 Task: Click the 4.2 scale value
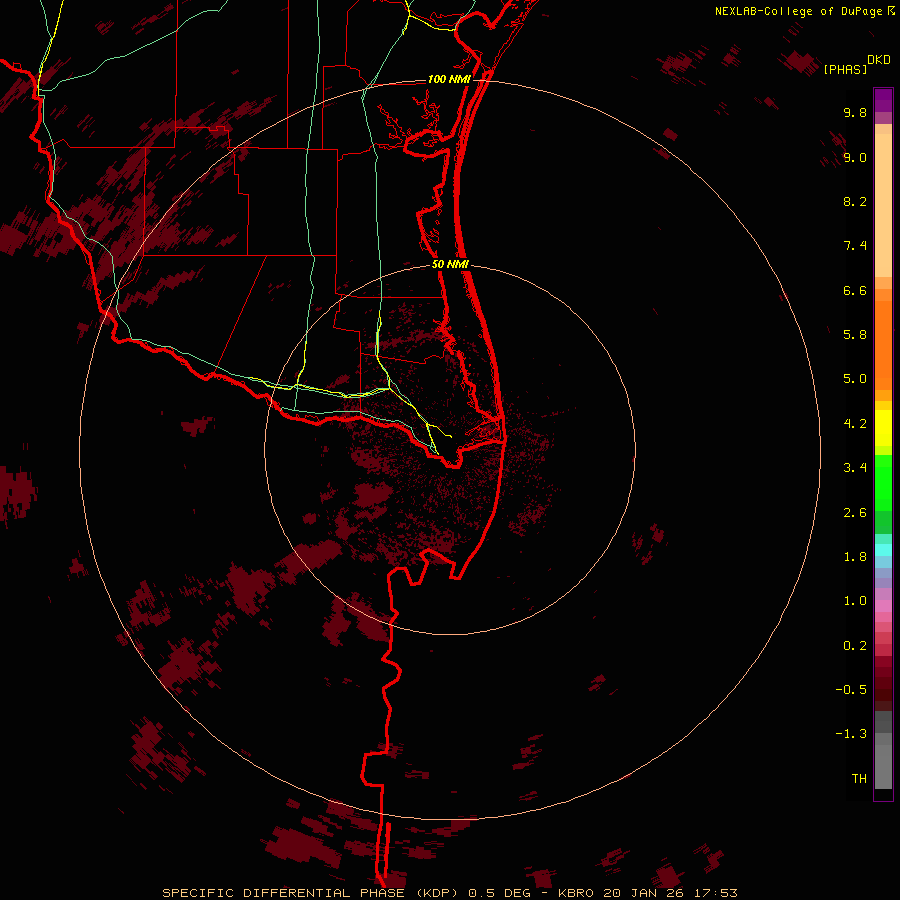click(855, 424)
